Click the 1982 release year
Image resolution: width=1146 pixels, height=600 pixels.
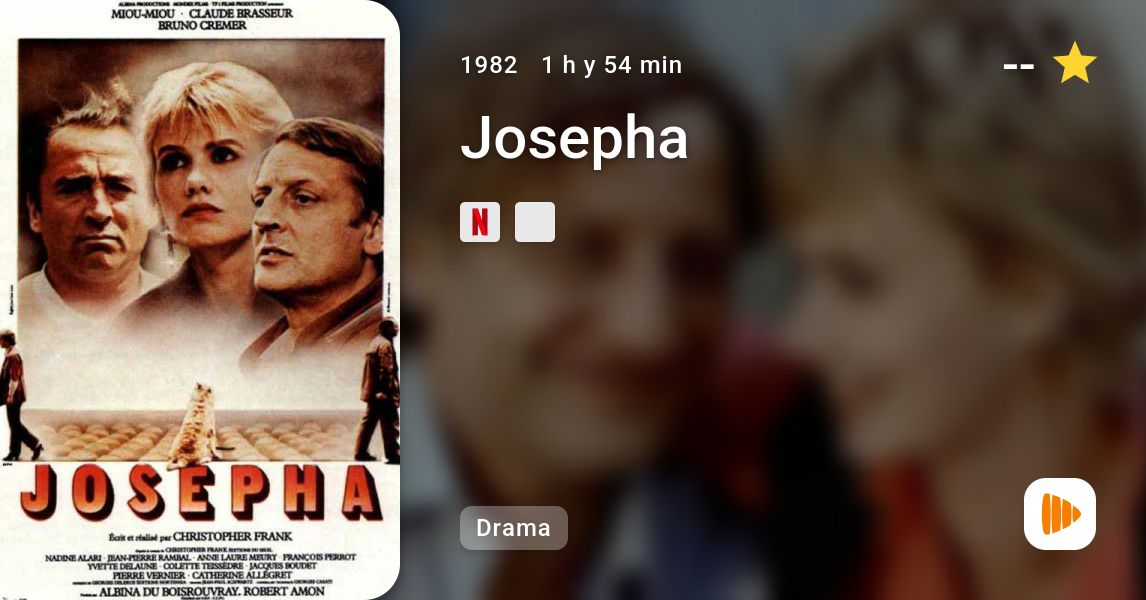489,65
